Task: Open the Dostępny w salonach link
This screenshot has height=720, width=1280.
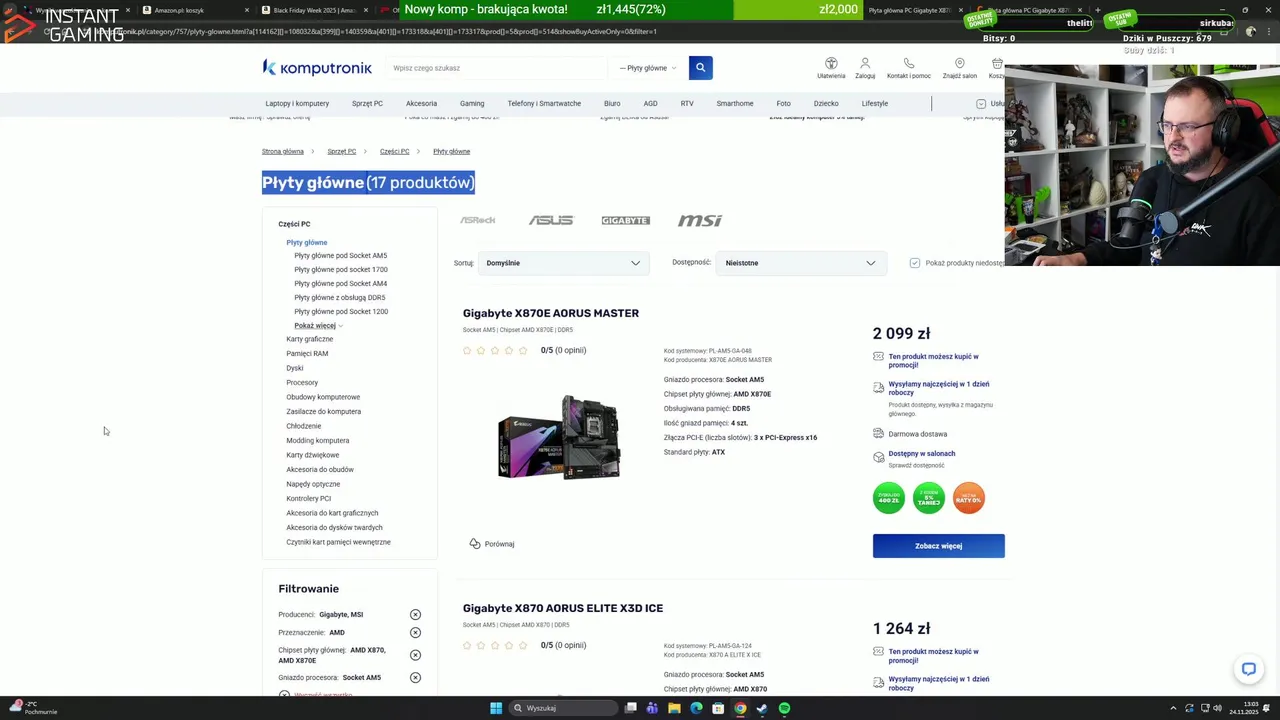Action: 922,453
